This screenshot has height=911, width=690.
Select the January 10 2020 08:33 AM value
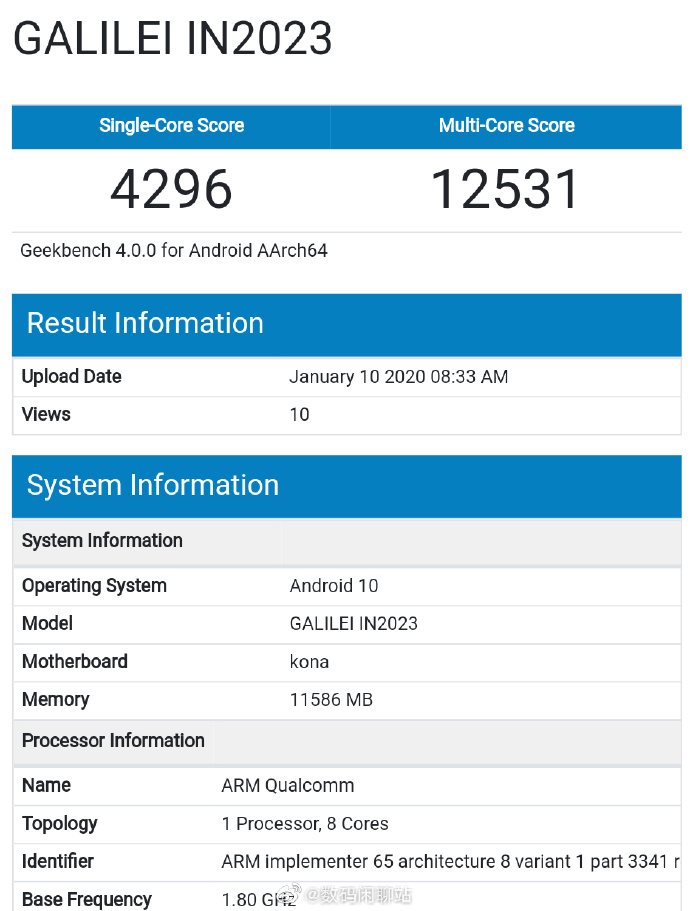(x=398, y=376)
